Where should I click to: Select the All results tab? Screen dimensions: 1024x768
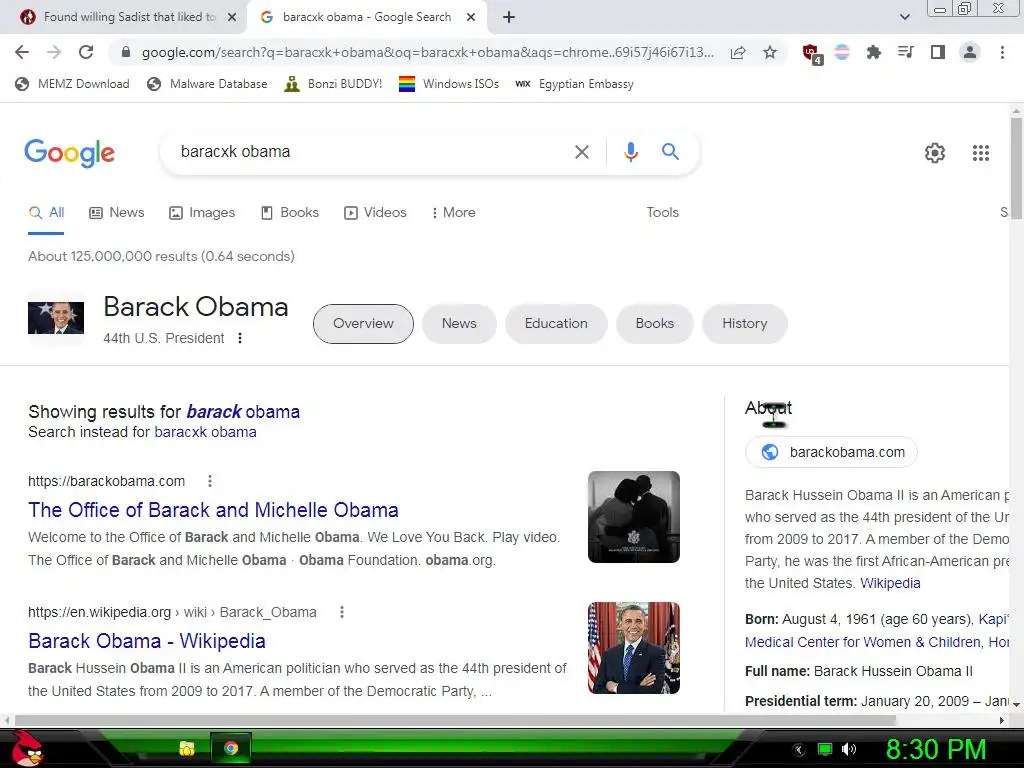(46, 212)
